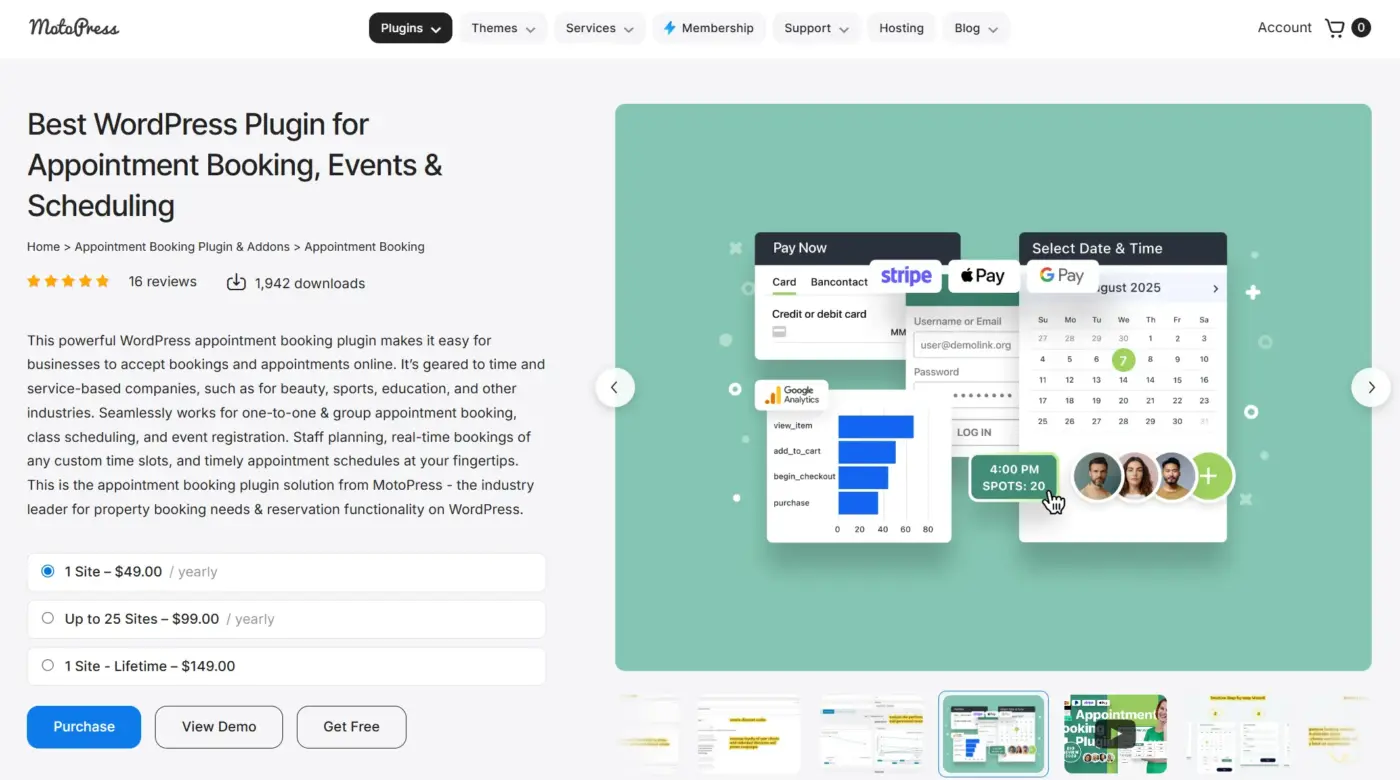Select 1 Site $49.00 yearly option
This screenshot has width=1400, height=780.
pos(287,572)
